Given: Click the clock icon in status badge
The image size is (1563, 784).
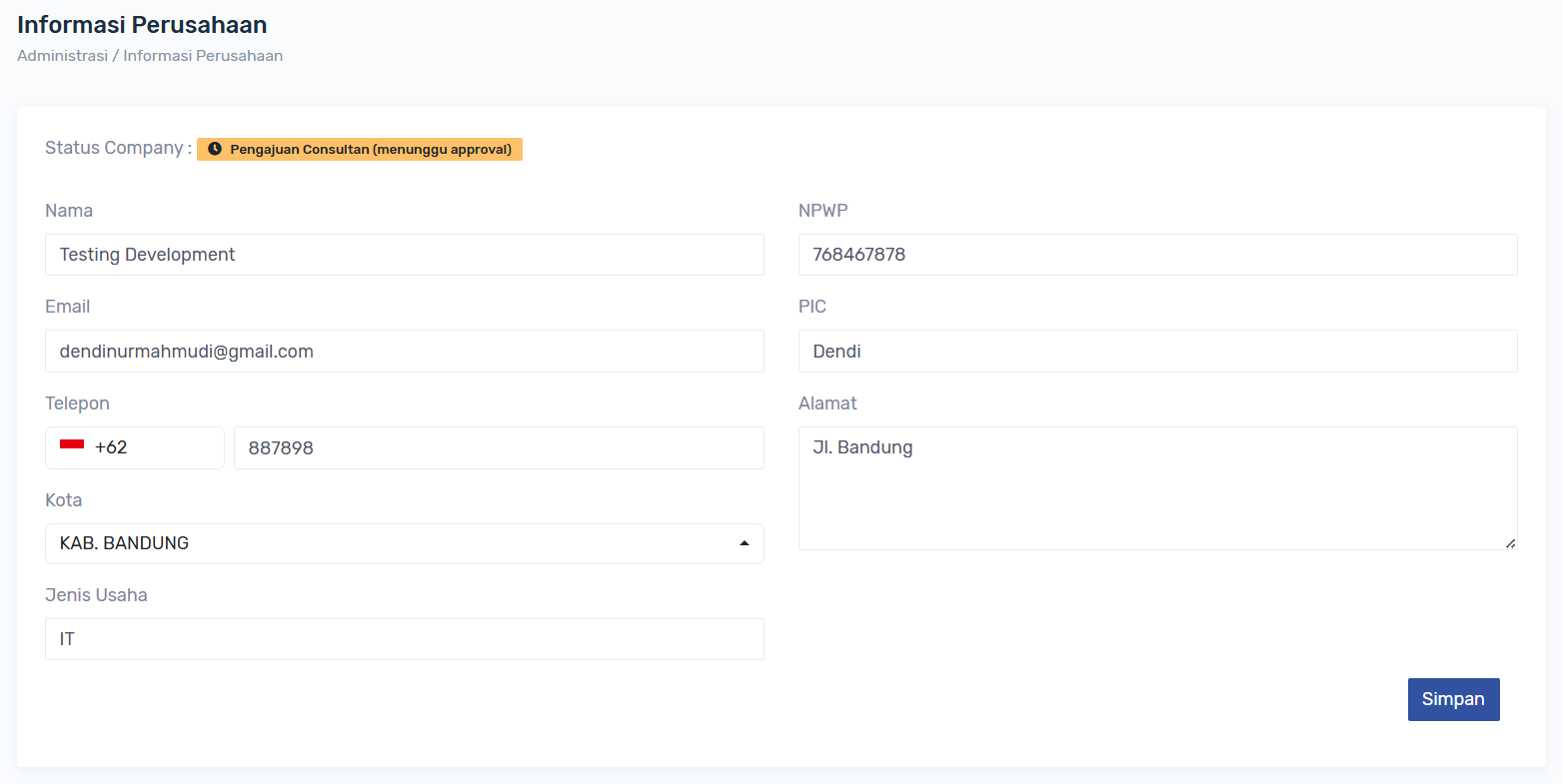Looking at the screenshot, I should [214, 149].
